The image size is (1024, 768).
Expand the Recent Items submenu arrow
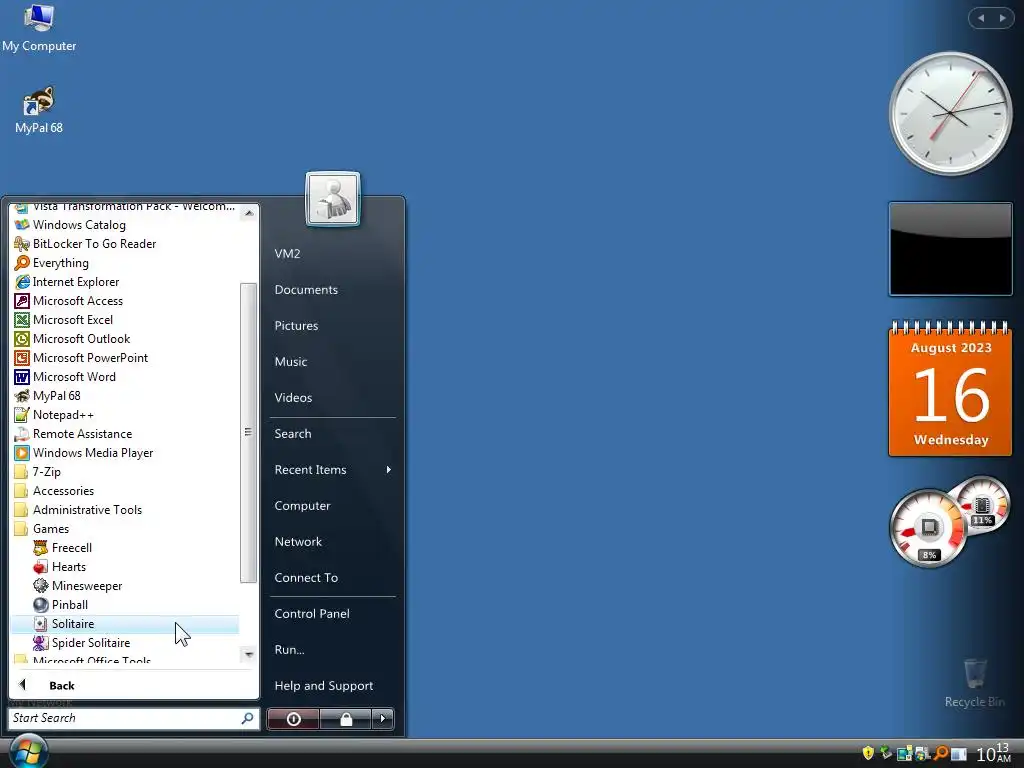point(389,470)
